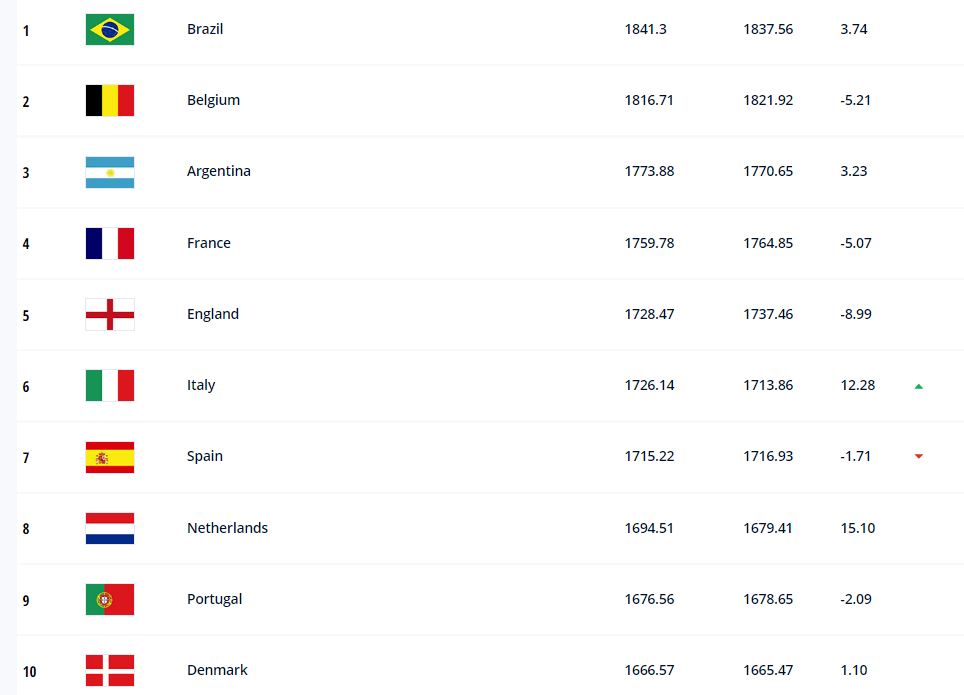Image resolution: width=964 pixels, height=695 pixels.
Task: Click Brazil's total points 1841.3
Action: click(x=646, y=29)
